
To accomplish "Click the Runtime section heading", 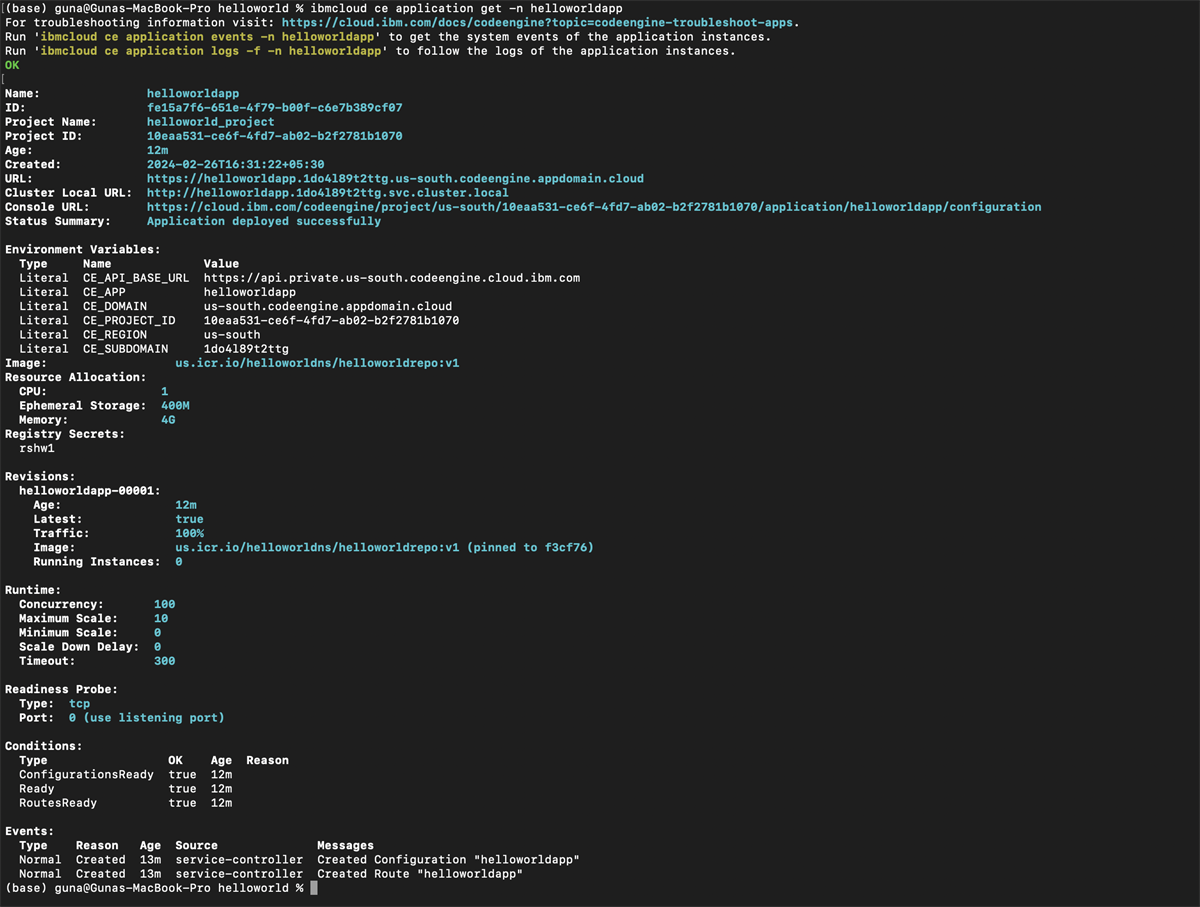I will pos(33,590).
